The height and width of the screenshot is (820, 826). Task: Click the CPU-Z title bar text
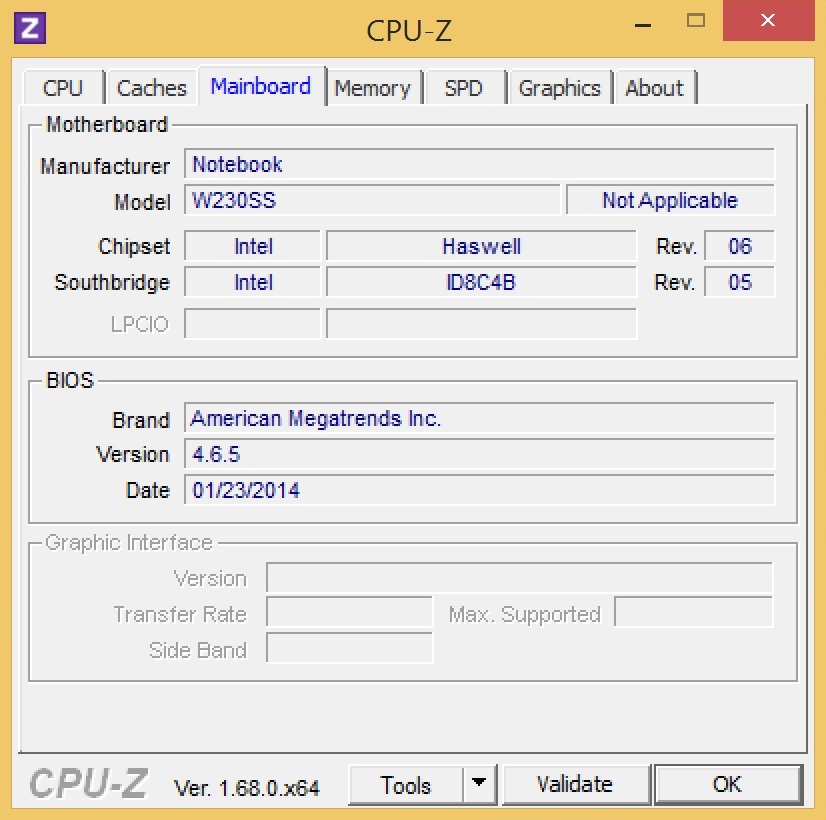pyautogui.click(x=409, y=31)
